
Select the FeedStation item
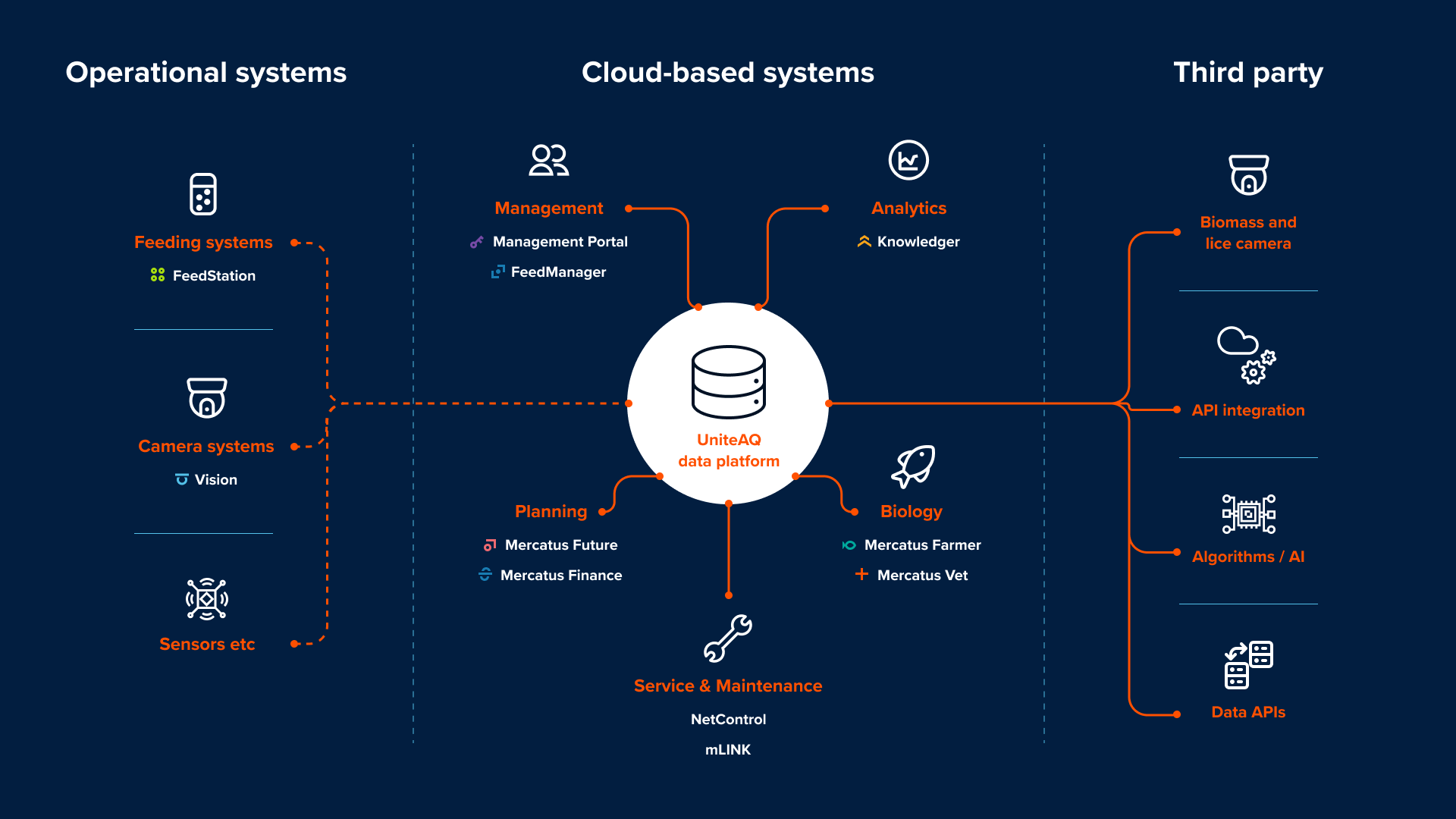click(214, 276)
